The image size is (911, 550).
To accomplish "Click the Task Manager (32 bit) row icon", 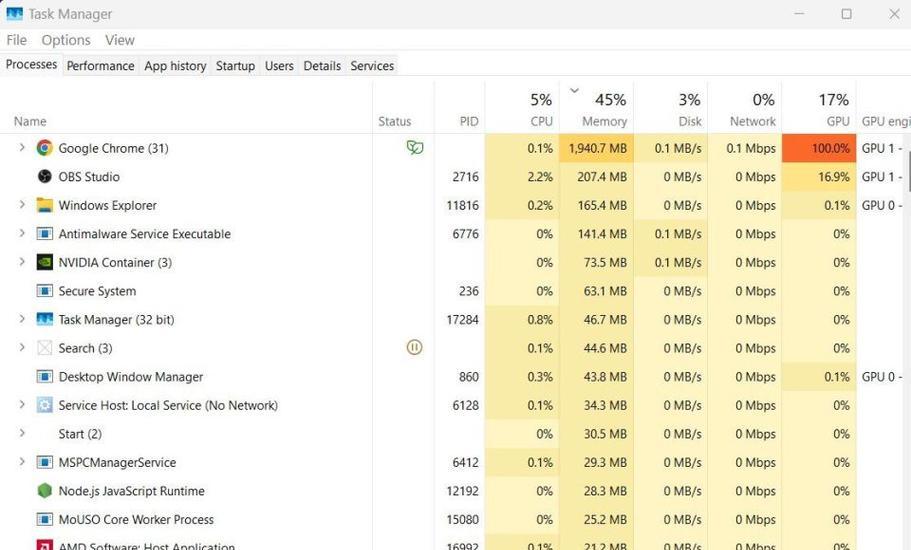I will click(45, 319).
